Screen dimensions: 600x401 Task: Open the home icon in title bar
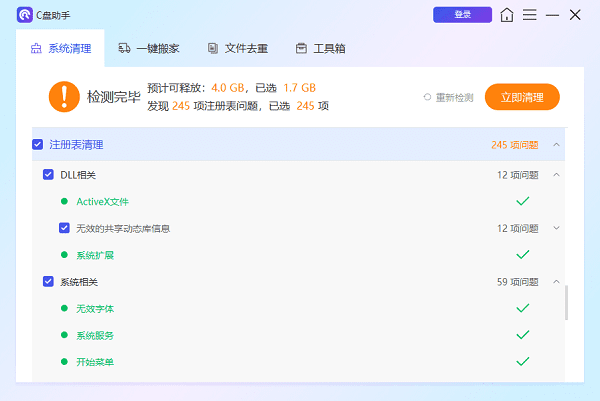(x=508, y=15)
